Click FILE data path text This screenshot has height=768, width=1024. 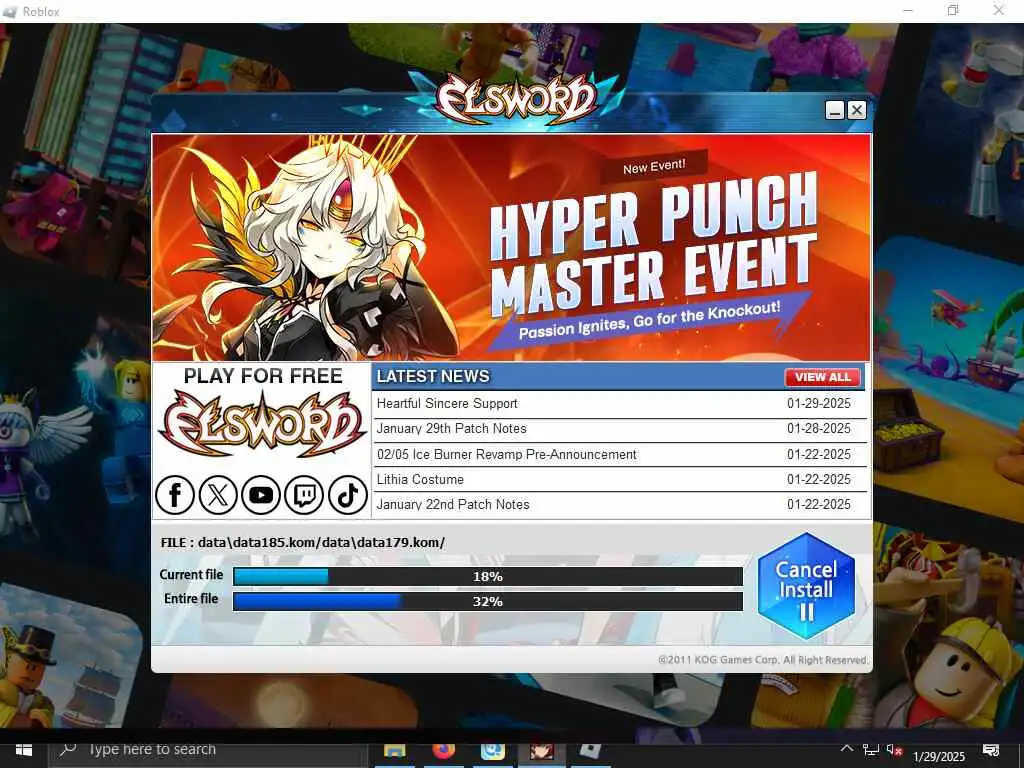[303, 543]
